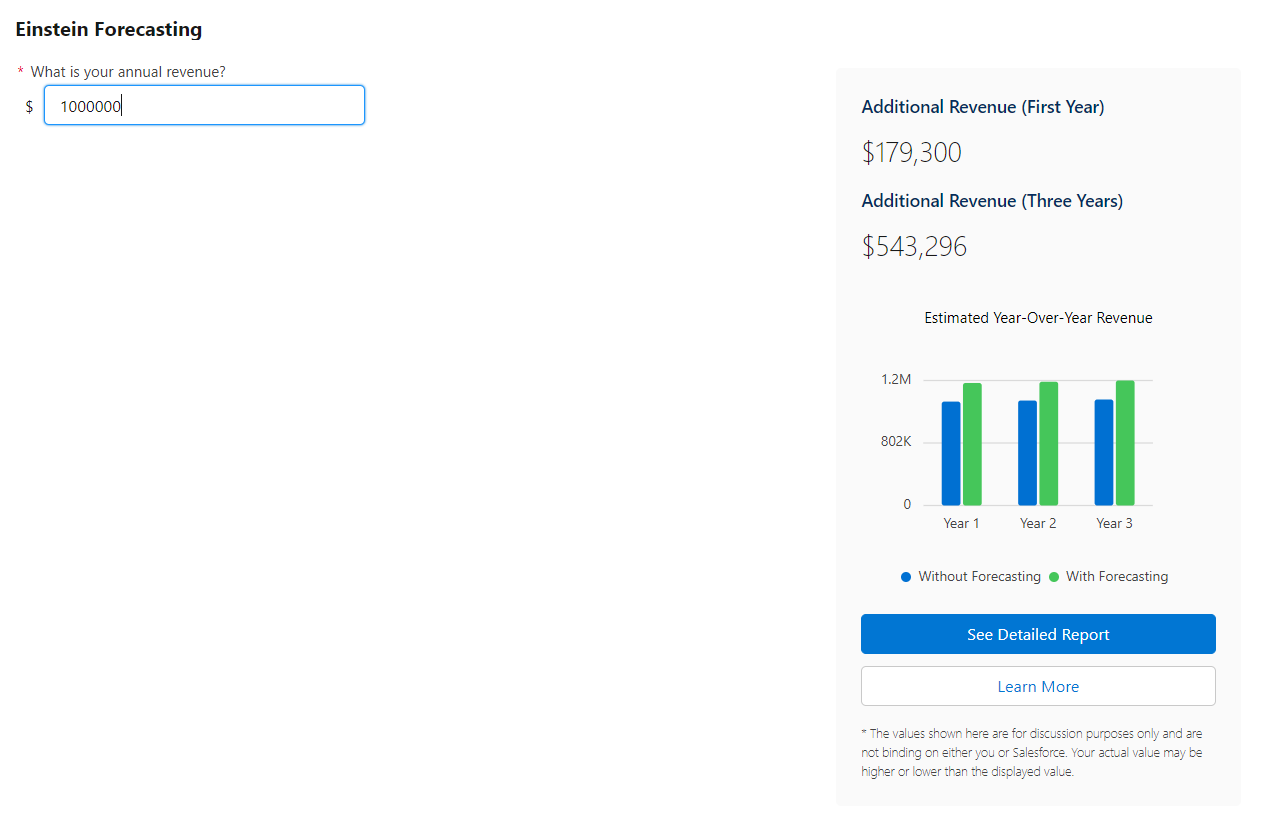
Task: Select the Year 2 blue Without Forecasting bar
Action: coord(1027,453)
